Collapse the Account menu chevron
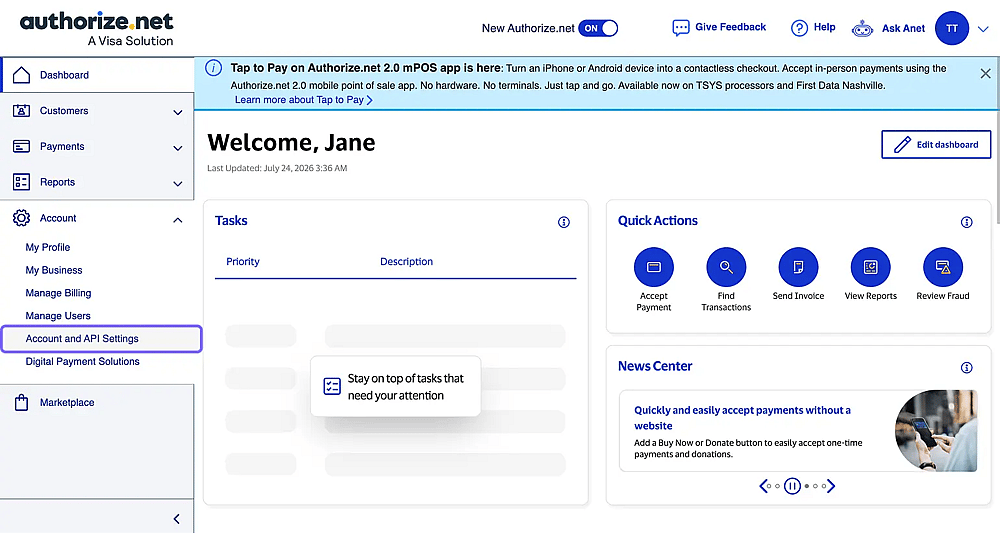The height and width of the screenshot is (533, 1000). tap(178, 220)
